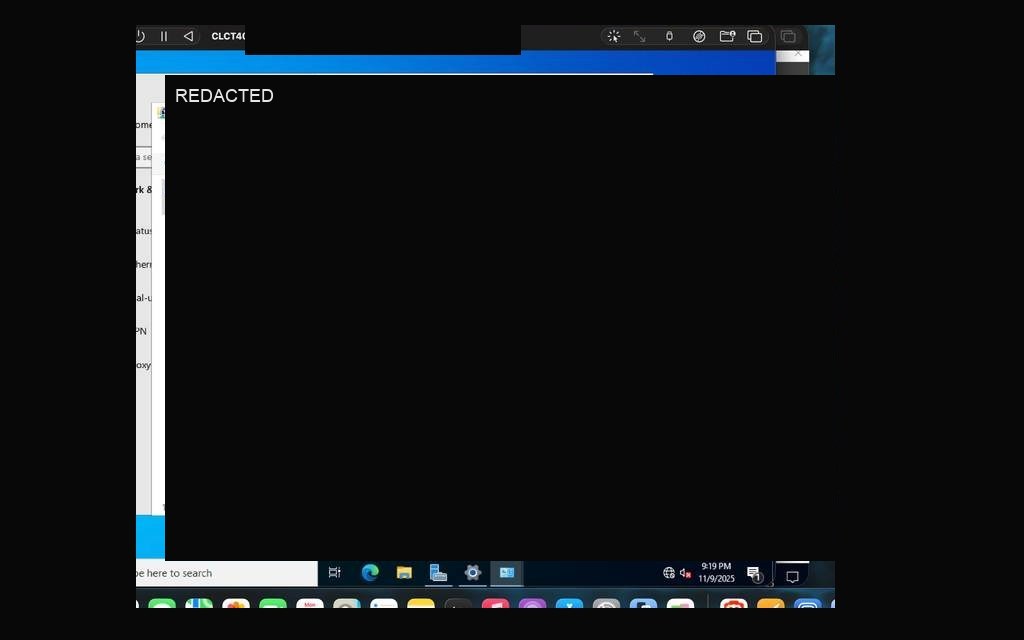
Task: Go to Home in Settings sidebar
Action: (x=144, y=125)
